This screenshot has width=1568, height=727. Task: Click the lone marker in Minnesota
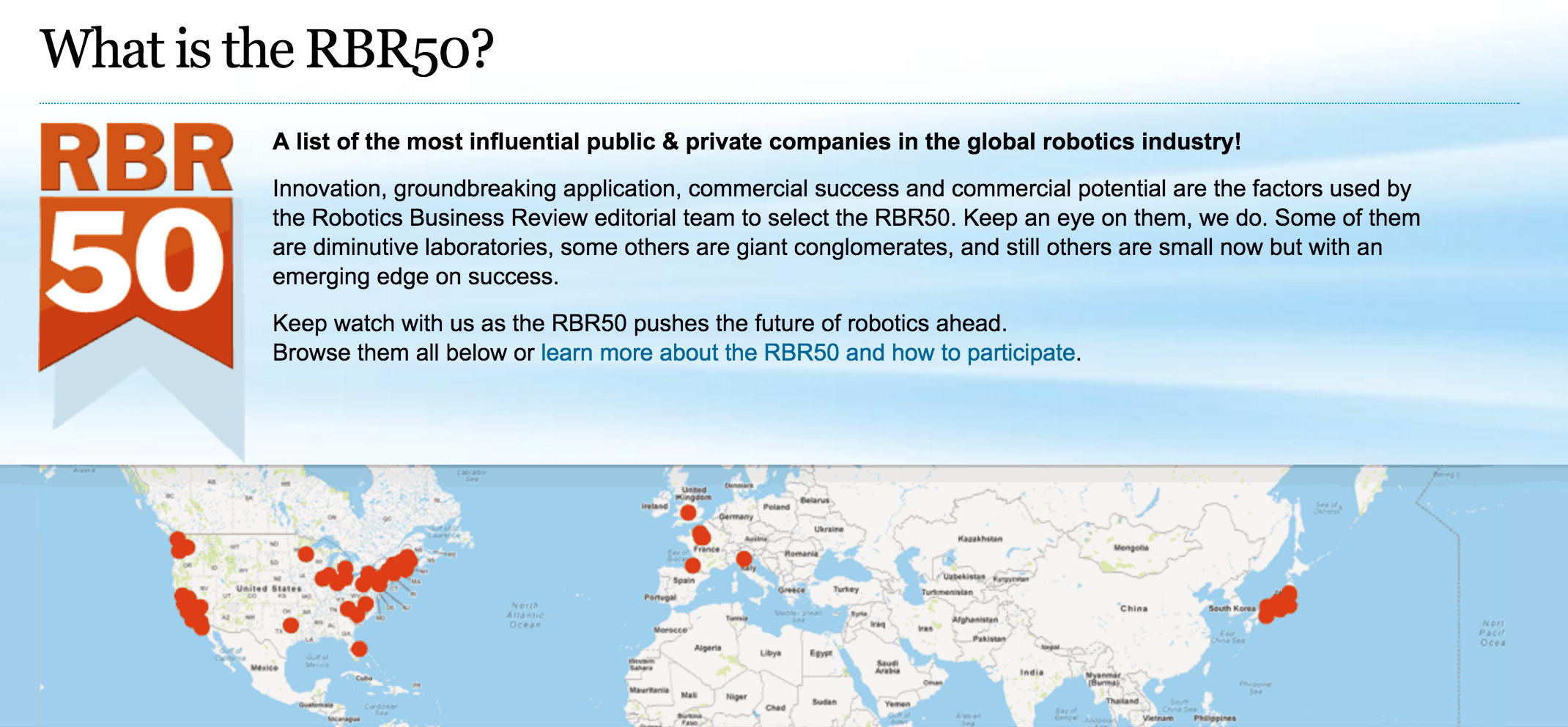click(x=306, y=554)
